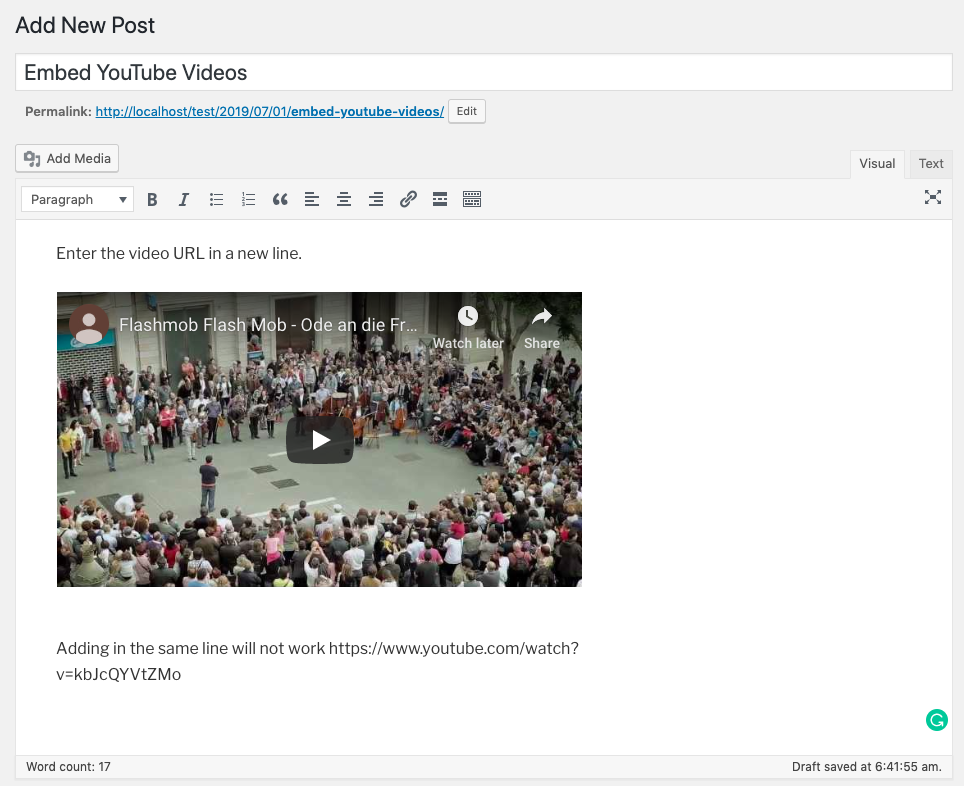Insert a bulleted list
This screenshot has height=786, width=964.
(x=216, y=199)
